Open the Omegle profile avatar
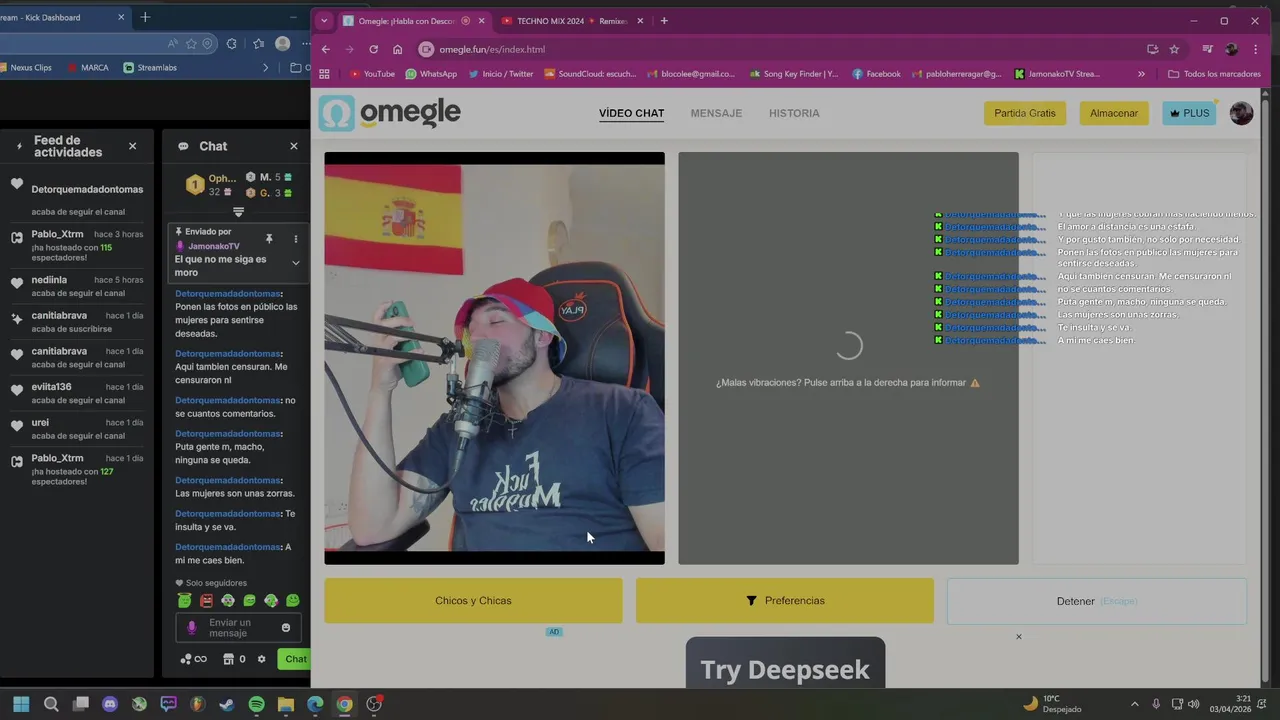 tap(1241, 113)
